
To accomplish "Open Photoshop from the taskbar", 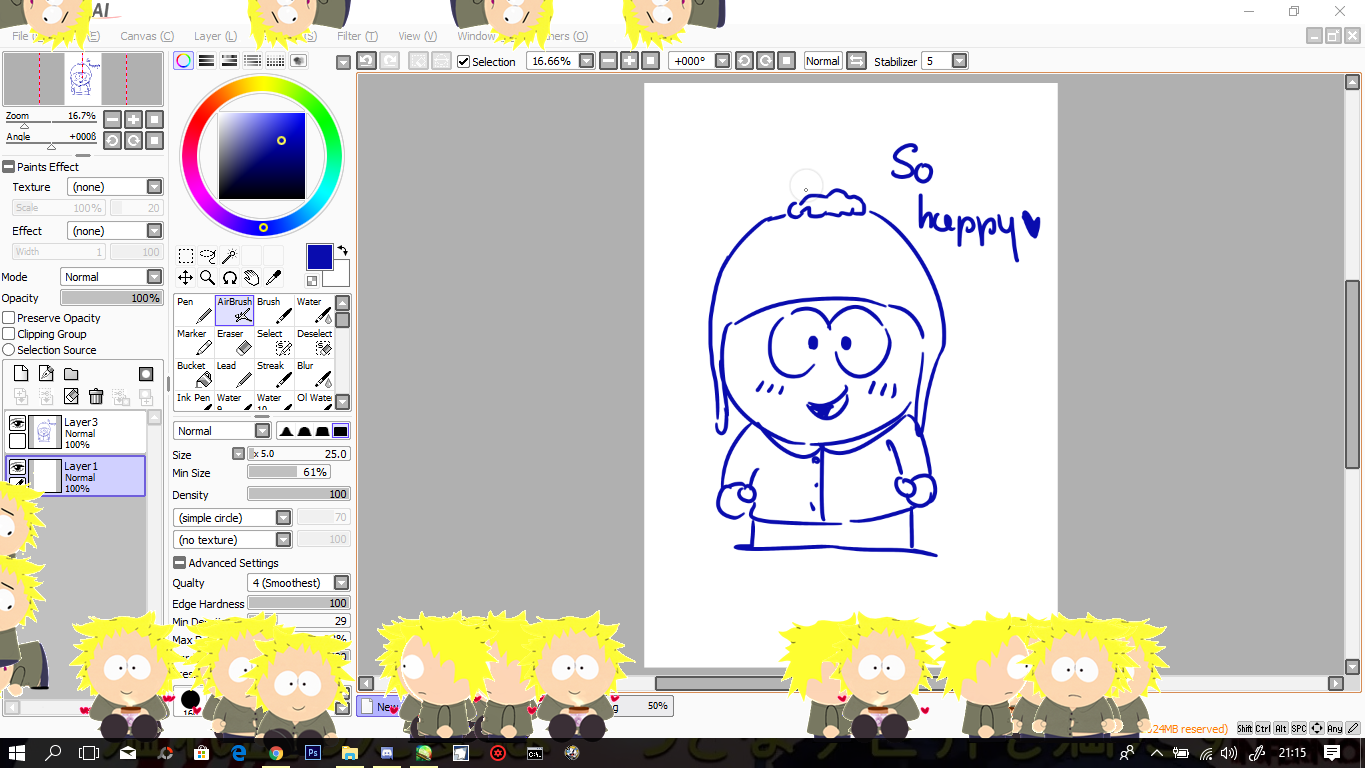I will [x=312, y=753].
